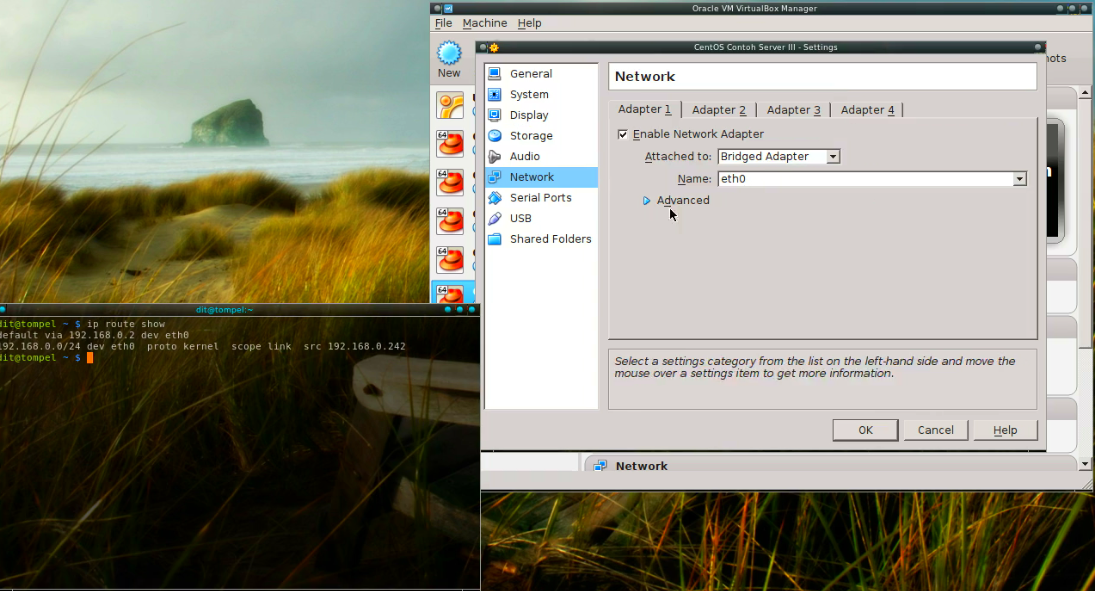Click the Help button in settings dialog
Image resolution: width=1095 pixels, height=591 pixels.
[x=1005, y=430]
